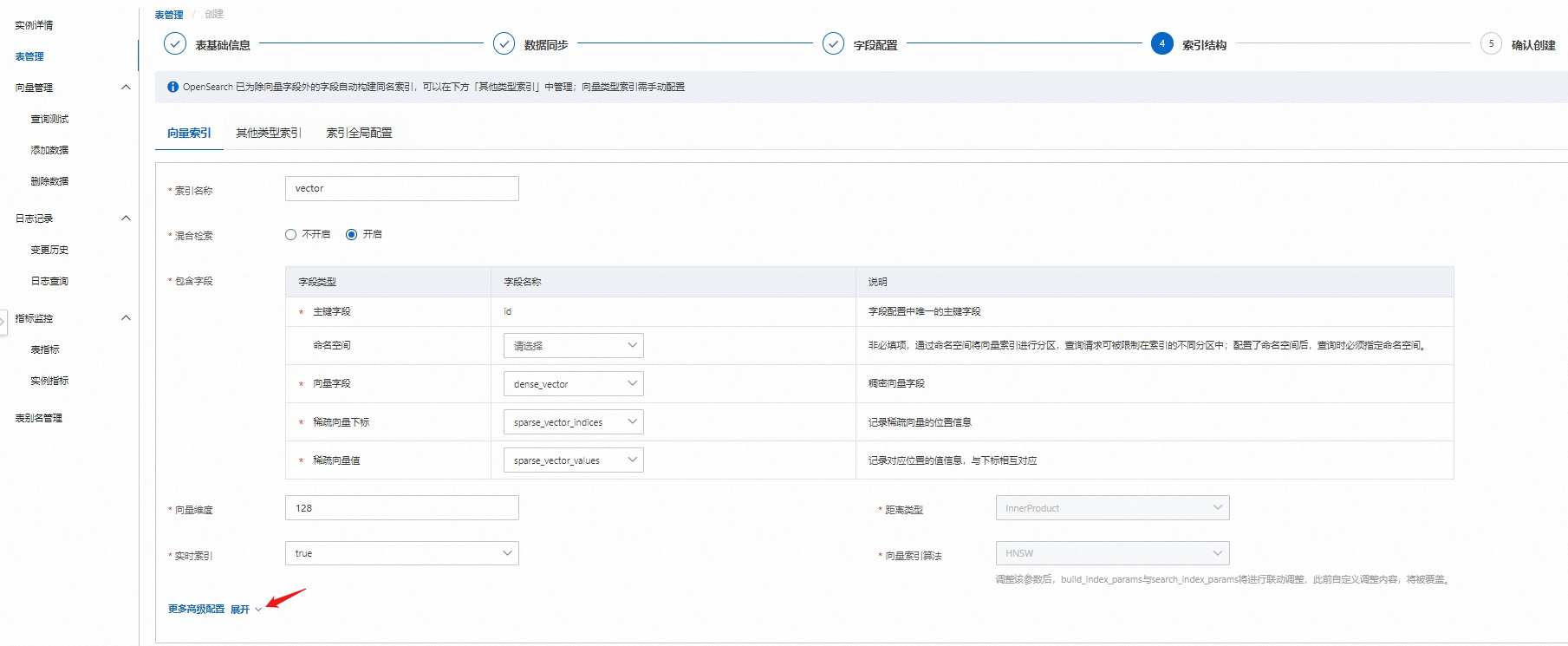Click the 稠密向量字段 description text

coord(896,383)
